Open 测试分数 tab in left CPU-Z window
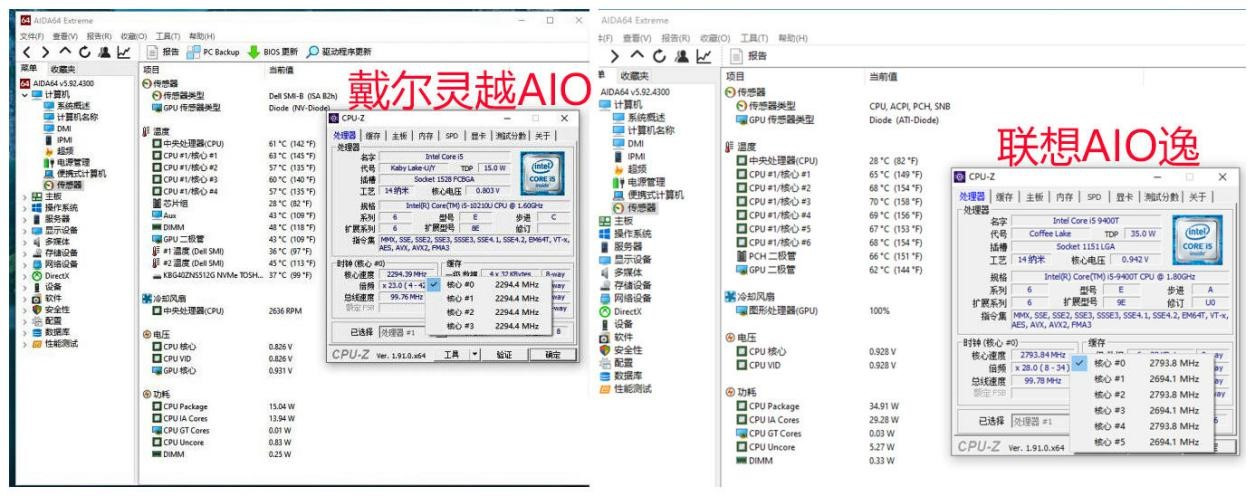 point(510,136)
